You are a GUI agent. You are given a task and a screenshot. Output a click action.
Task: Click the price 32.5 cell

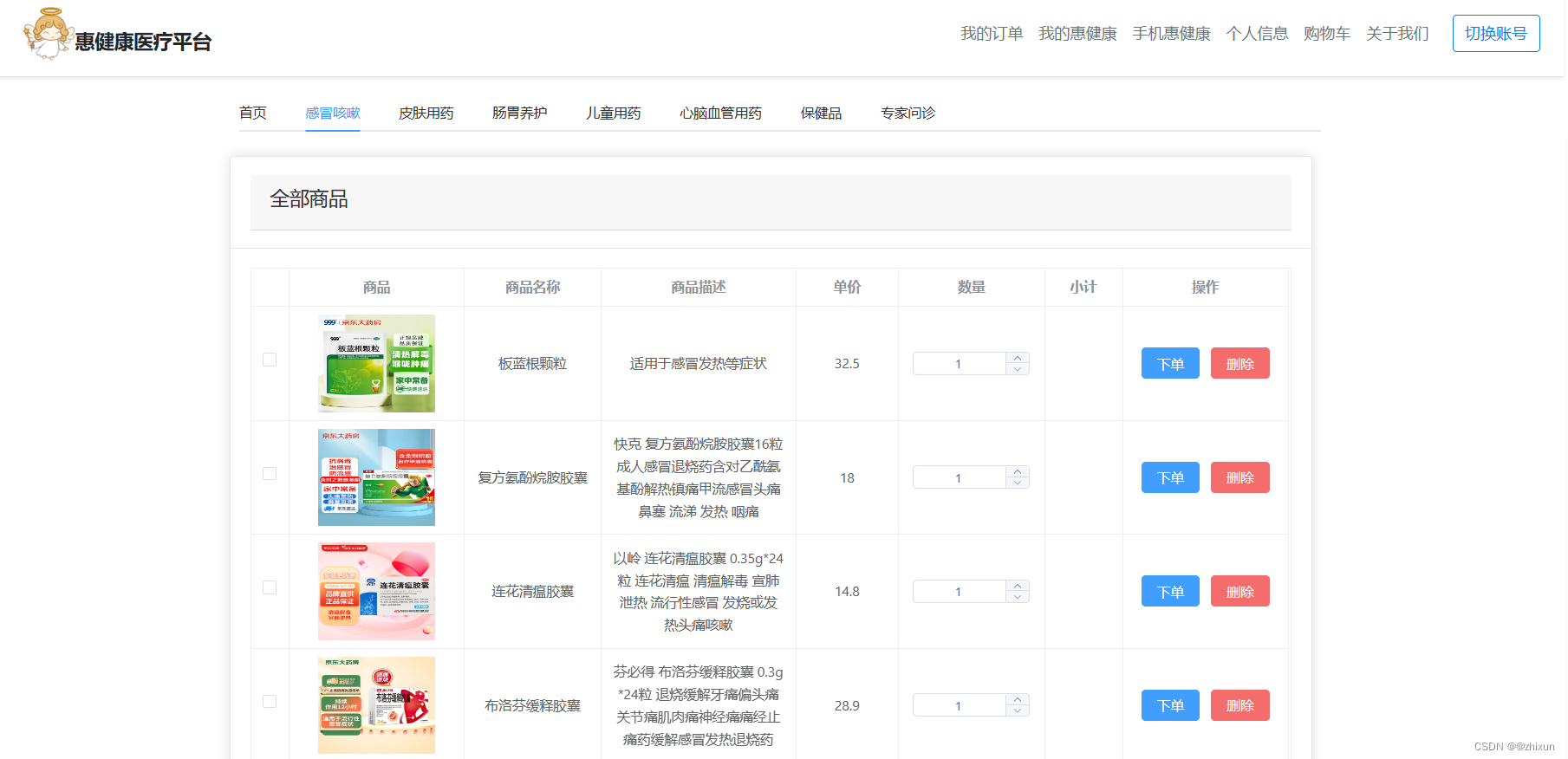click(847, 364)
